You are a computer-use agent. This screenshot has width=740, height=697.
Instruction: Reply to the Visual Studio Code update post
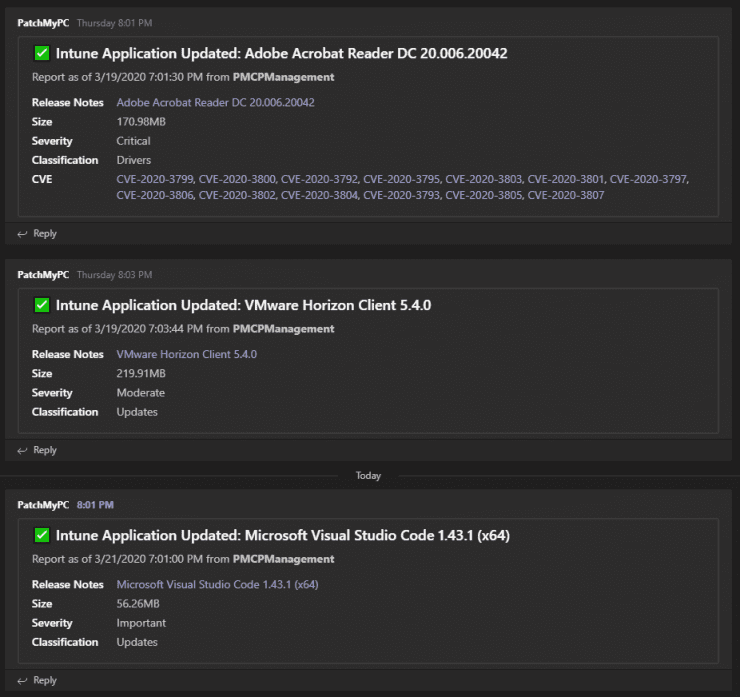point(37,680)
